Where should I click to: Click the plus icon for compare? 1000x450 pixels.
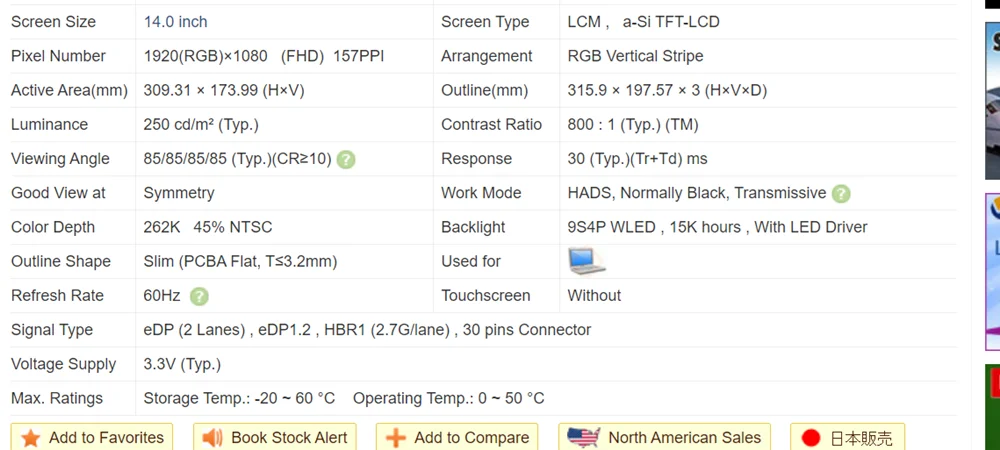pos(396,438)
